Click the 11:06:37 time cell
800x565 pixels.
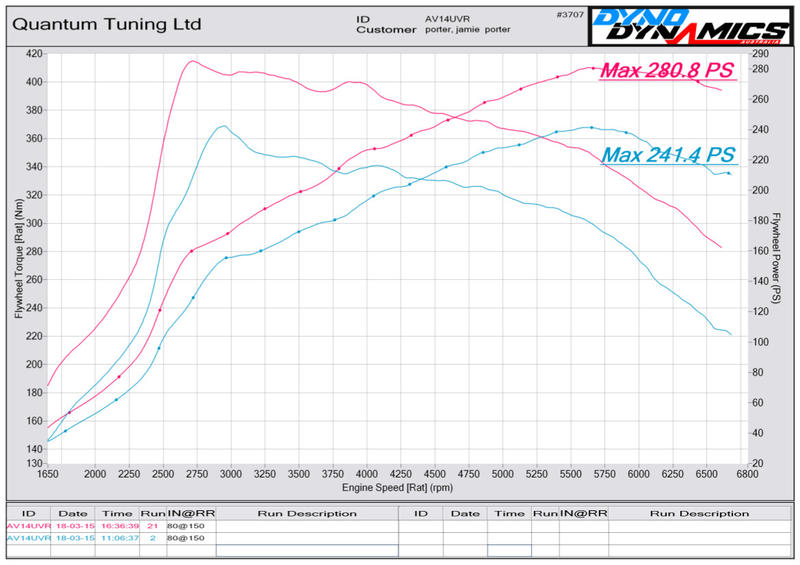120,537
